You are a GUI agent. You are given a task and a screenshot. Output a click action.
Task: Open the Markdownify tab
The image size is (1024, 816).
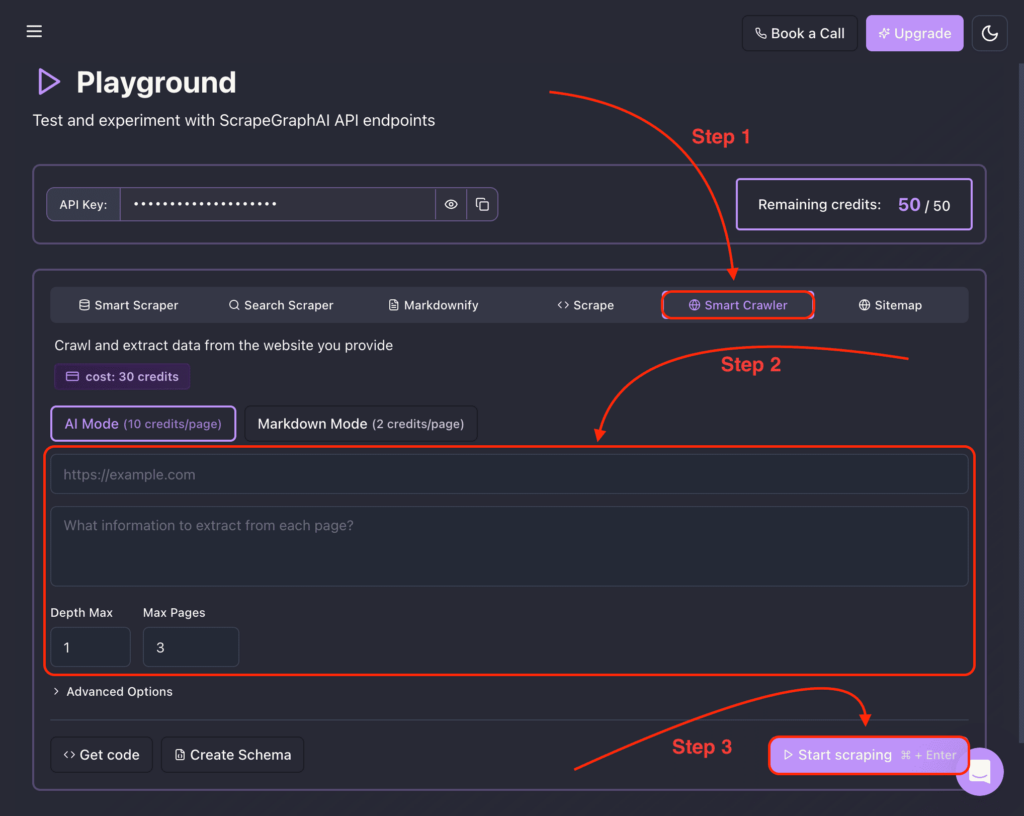(432, 305)
